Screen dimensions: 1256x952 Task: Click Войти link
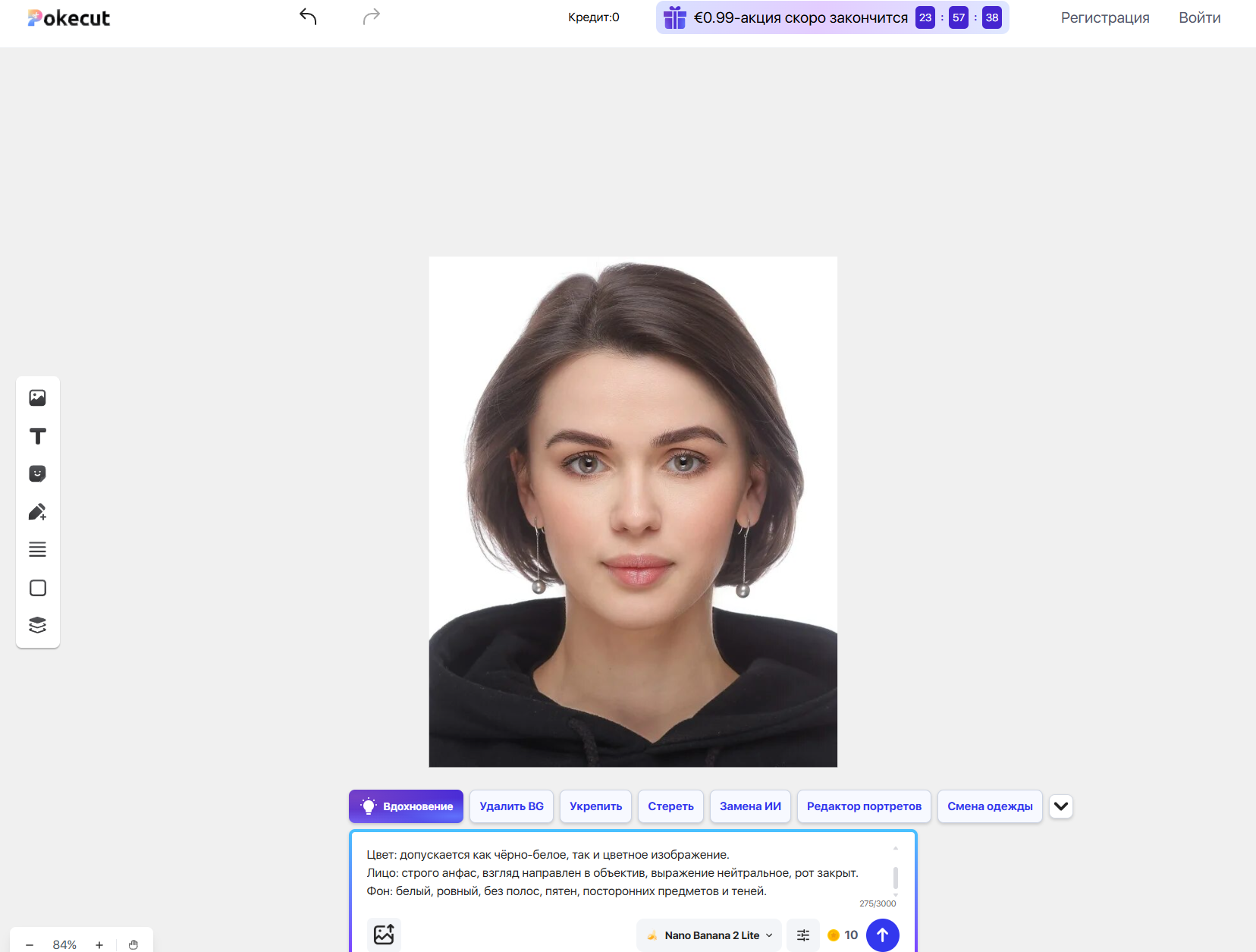[1199, 17]
